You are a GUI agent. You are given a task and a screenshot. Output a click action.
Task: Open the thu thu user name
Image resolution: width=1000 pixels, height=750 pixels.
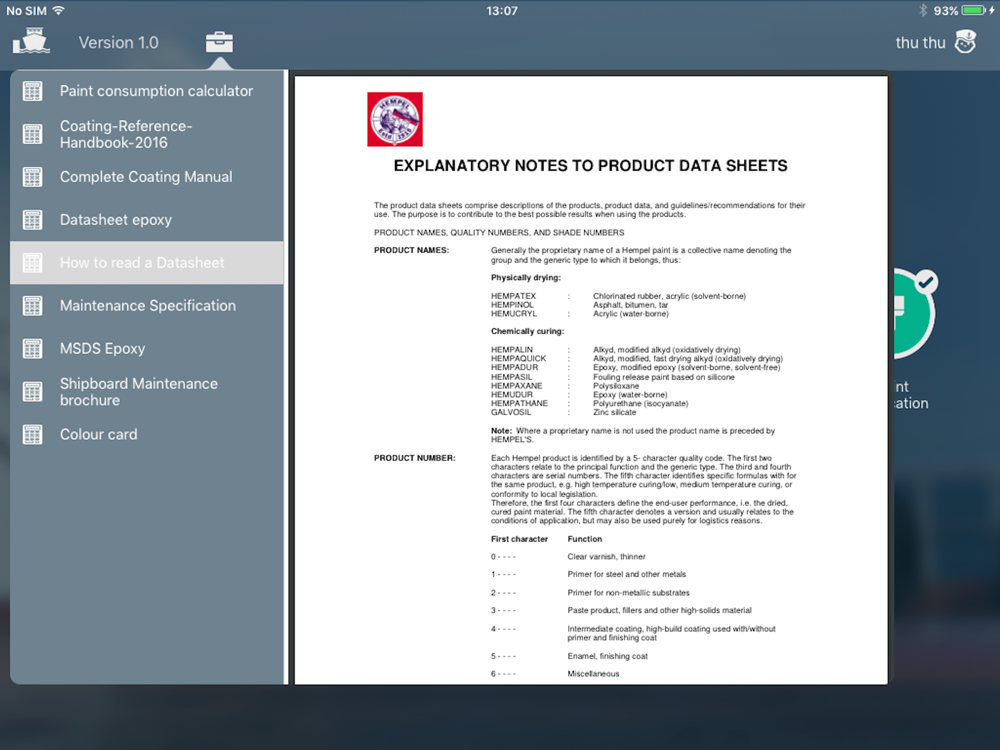(x=920, y=43)
